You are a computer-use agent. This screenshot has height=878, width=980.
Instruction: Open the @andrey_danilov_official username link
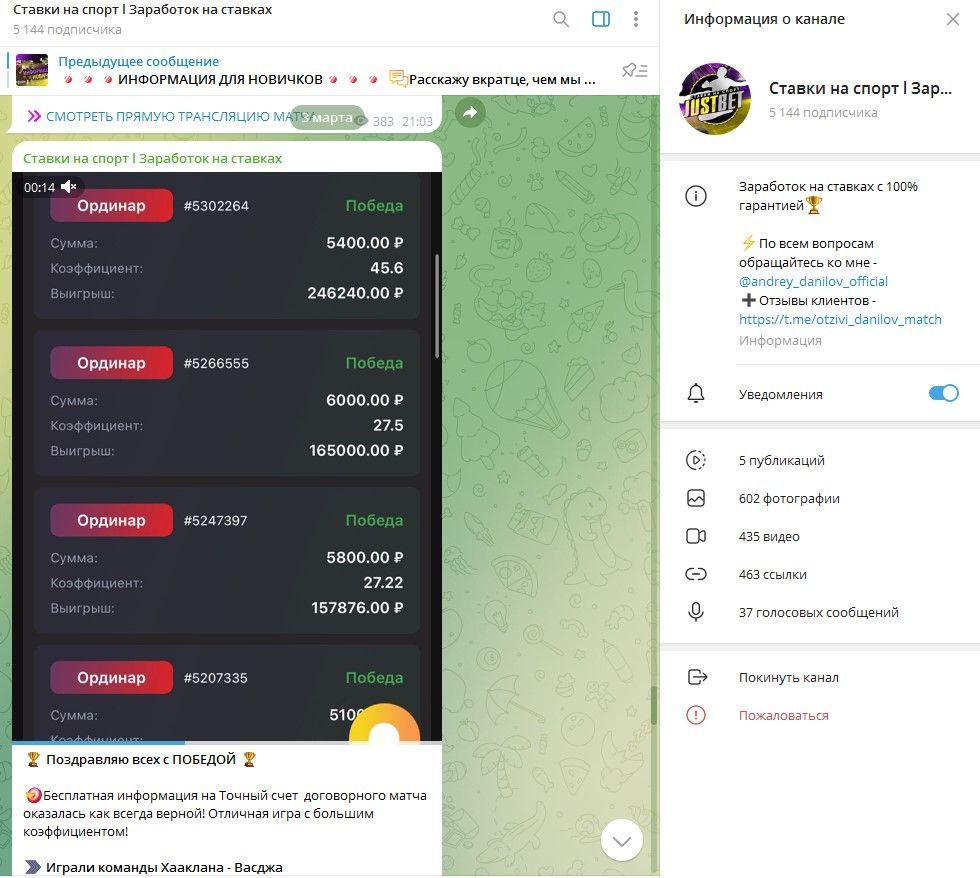coord(813,281)
